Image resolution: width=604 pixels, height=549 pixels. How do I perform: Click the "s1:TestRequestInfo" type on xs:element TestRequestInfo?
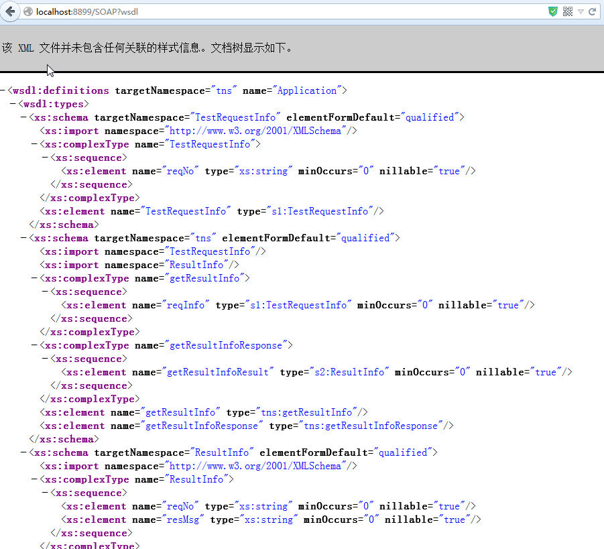[320, 212]
